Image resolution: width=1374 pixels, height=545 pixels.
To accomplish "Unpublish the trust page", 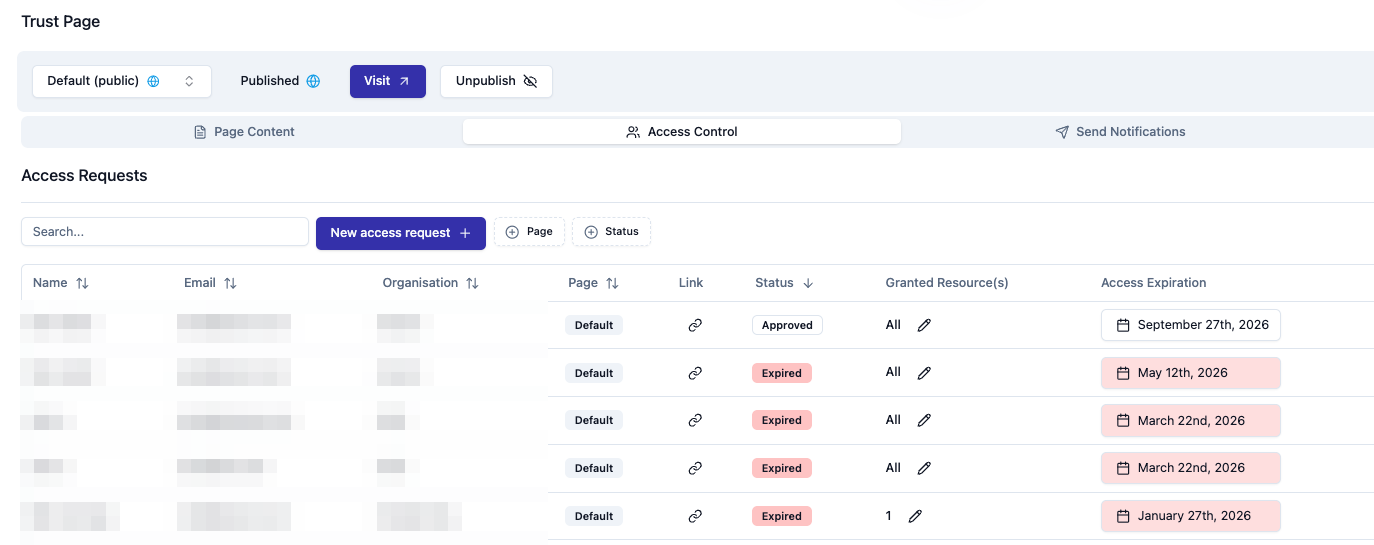I will (x=496, y=81).
